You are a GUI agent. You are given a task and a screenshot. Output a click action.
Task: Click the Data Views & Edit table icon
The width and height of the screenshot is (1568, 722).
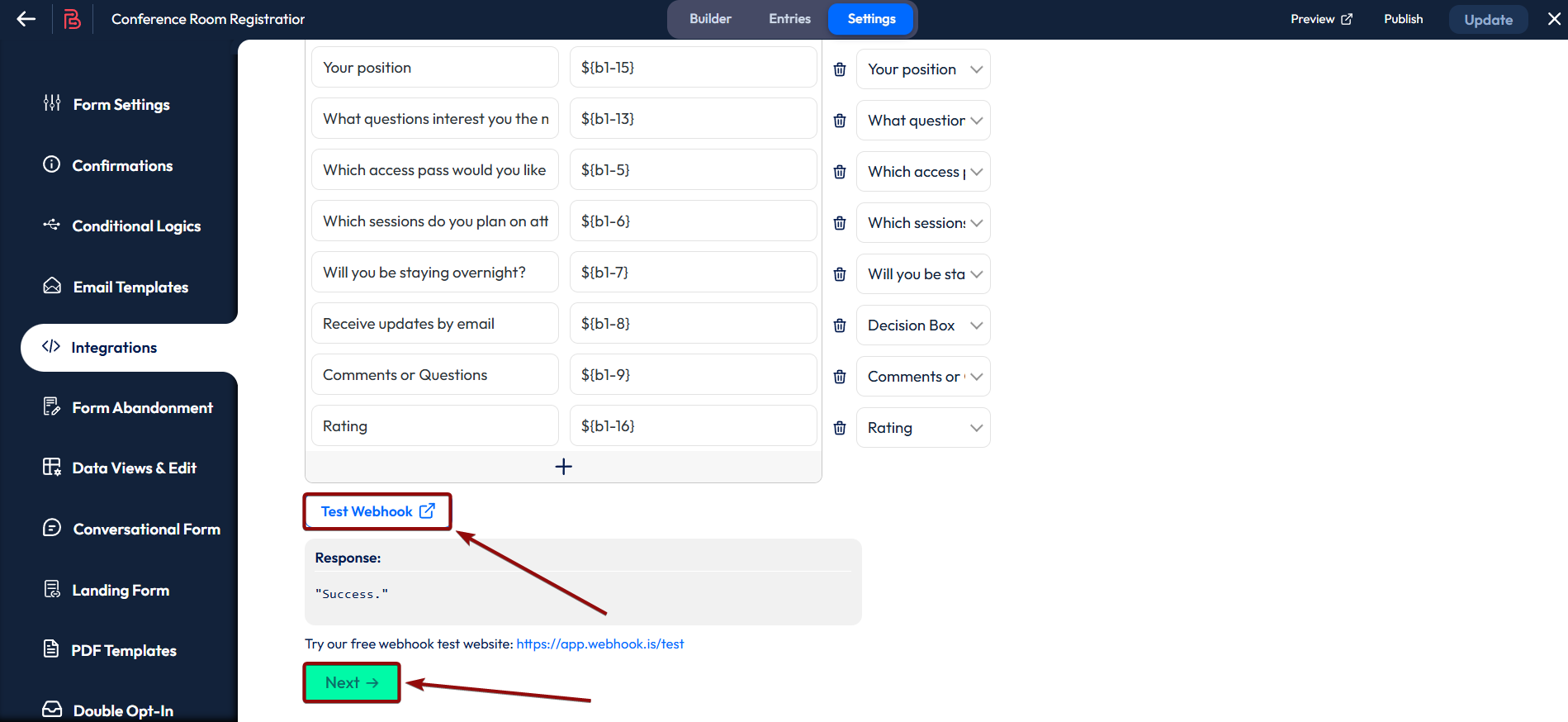pos(52,467)
